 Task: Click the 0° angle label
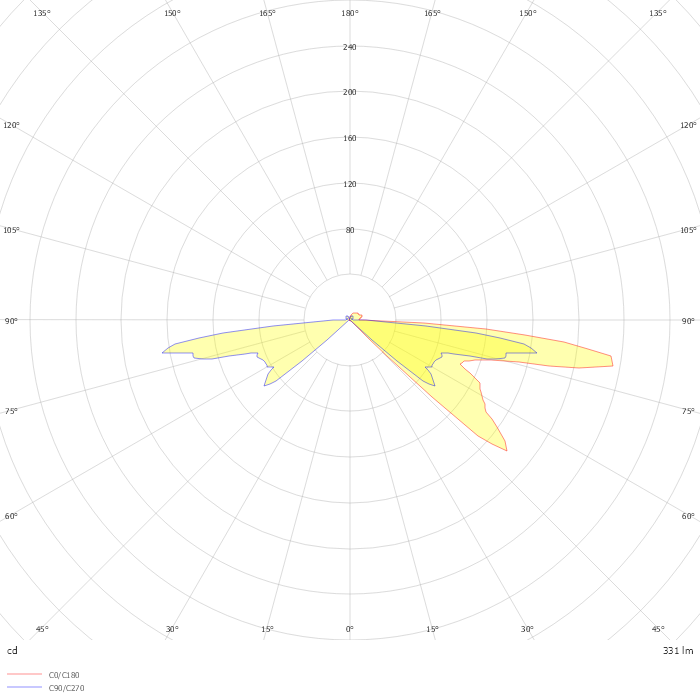point(350,629)
